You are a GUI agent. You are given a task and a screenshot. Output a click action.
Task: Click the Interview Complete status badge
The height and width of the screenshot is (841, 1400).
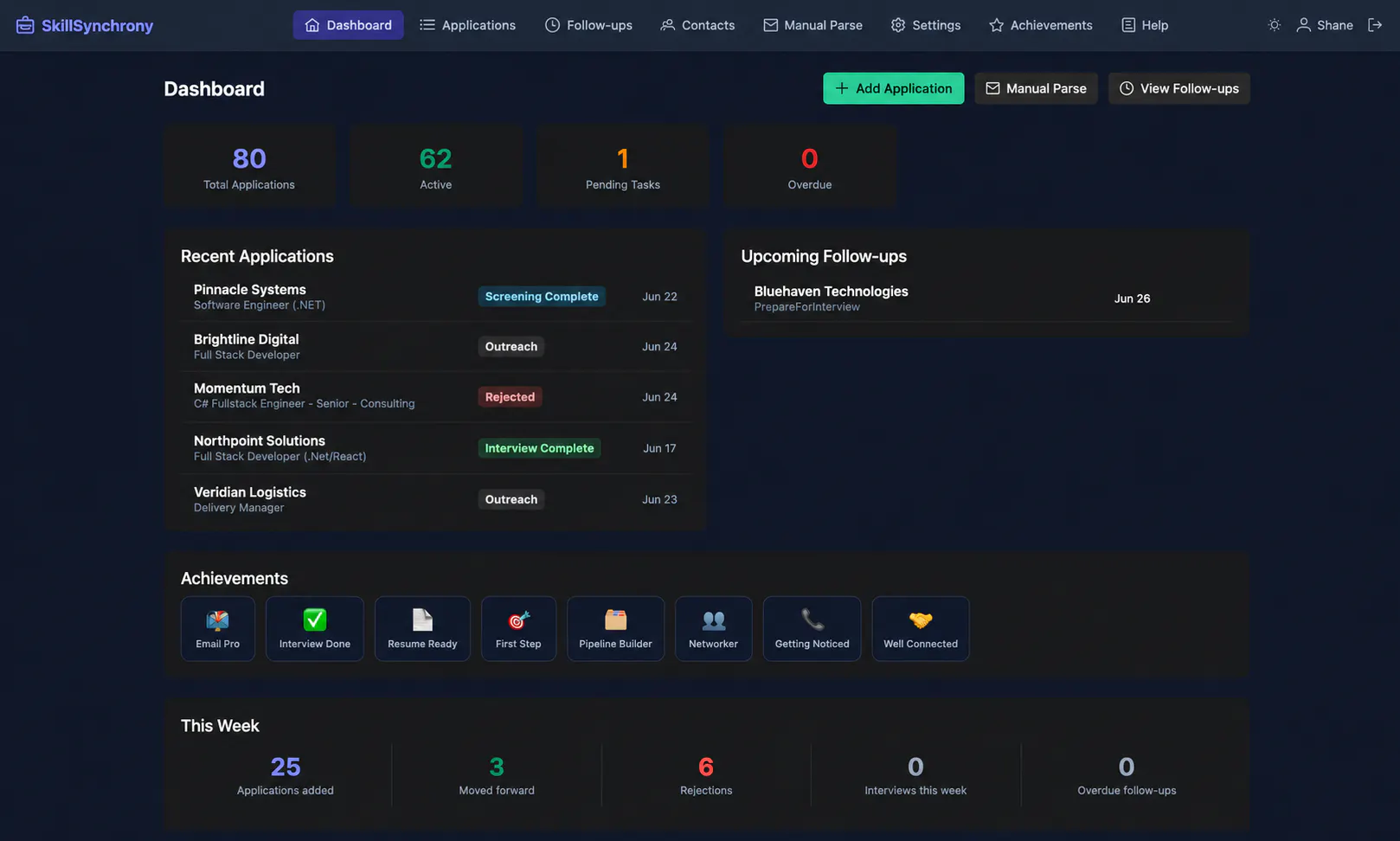tap(539, 448)
